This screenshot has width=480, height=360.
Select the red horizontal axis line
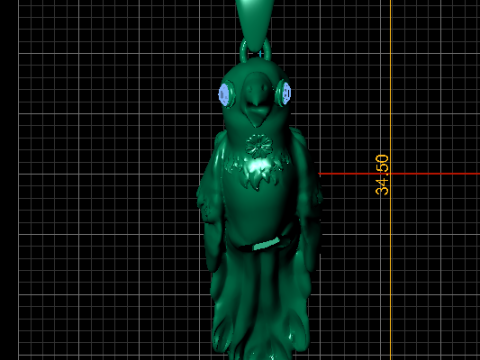click(x=399, y=174)
